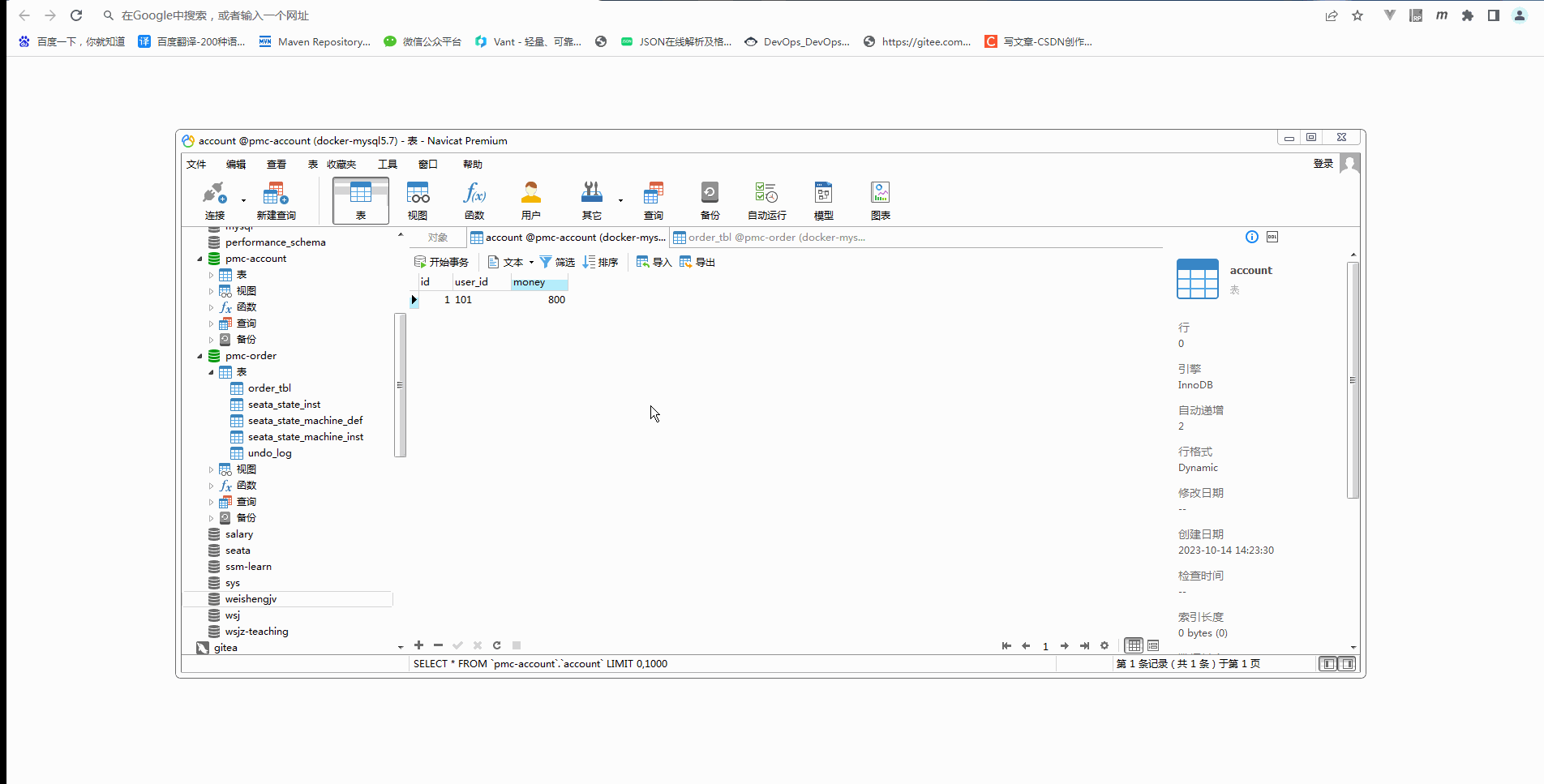Collapse the pmc-order 表 tree node
This screenshot has width=1544, height=784.
coord(211,371)
